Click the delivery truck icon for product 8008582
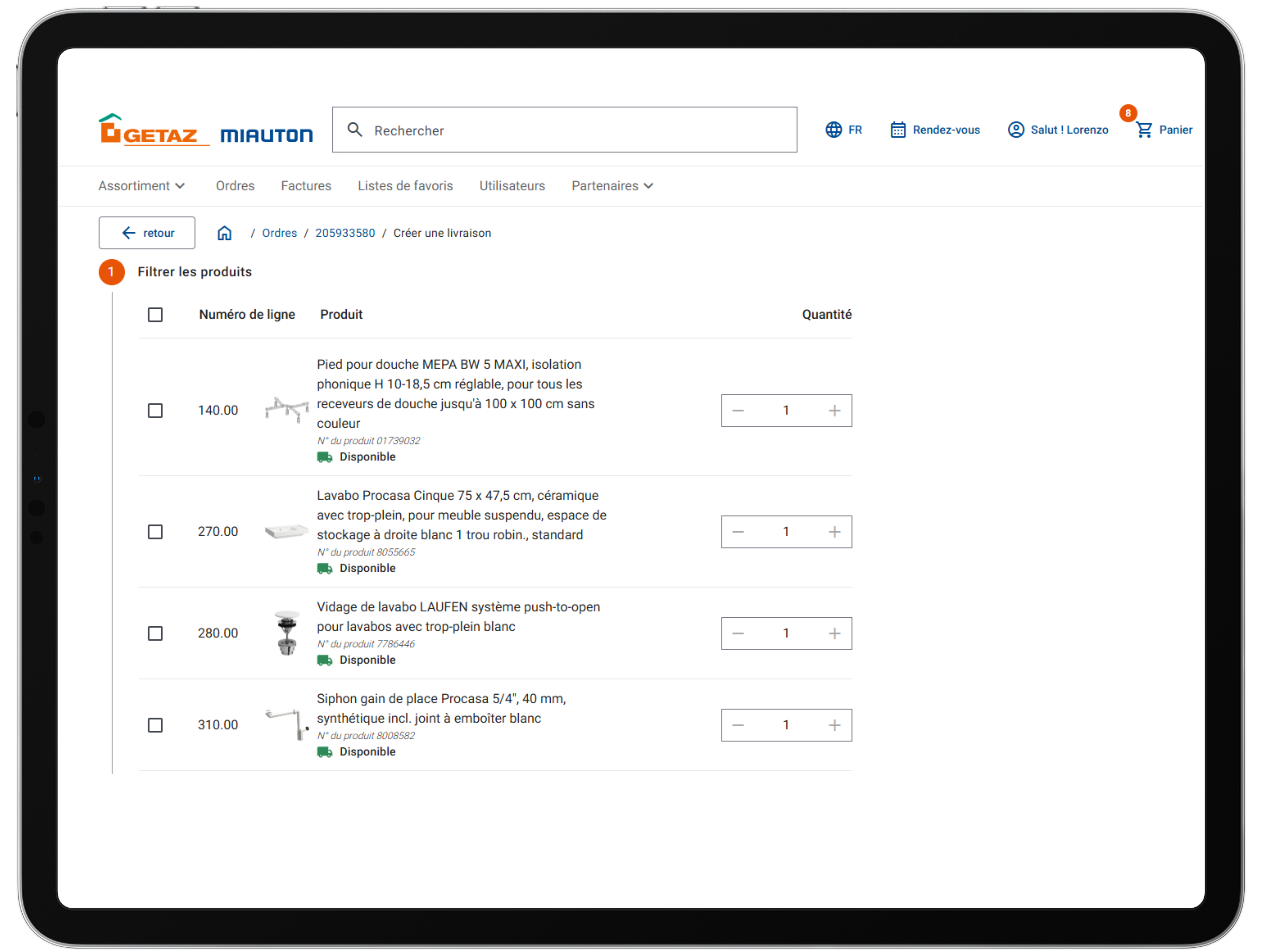Screen dimensions: 1269x952 pyautogui.click(x=325, y=752)
